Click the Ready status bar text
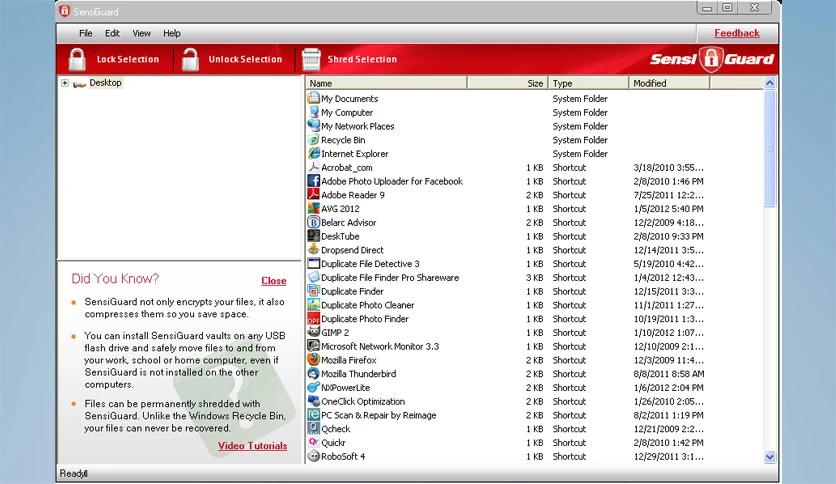The height and width of the screenshot is (484, 836). 73,473
